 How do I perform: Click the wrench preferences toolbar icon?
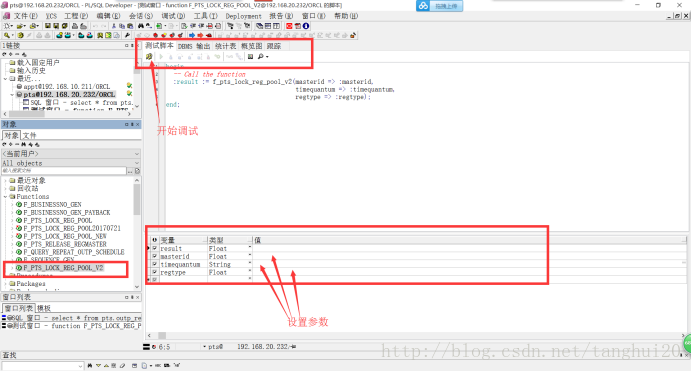pyautogui.click(x=127, y=35)
